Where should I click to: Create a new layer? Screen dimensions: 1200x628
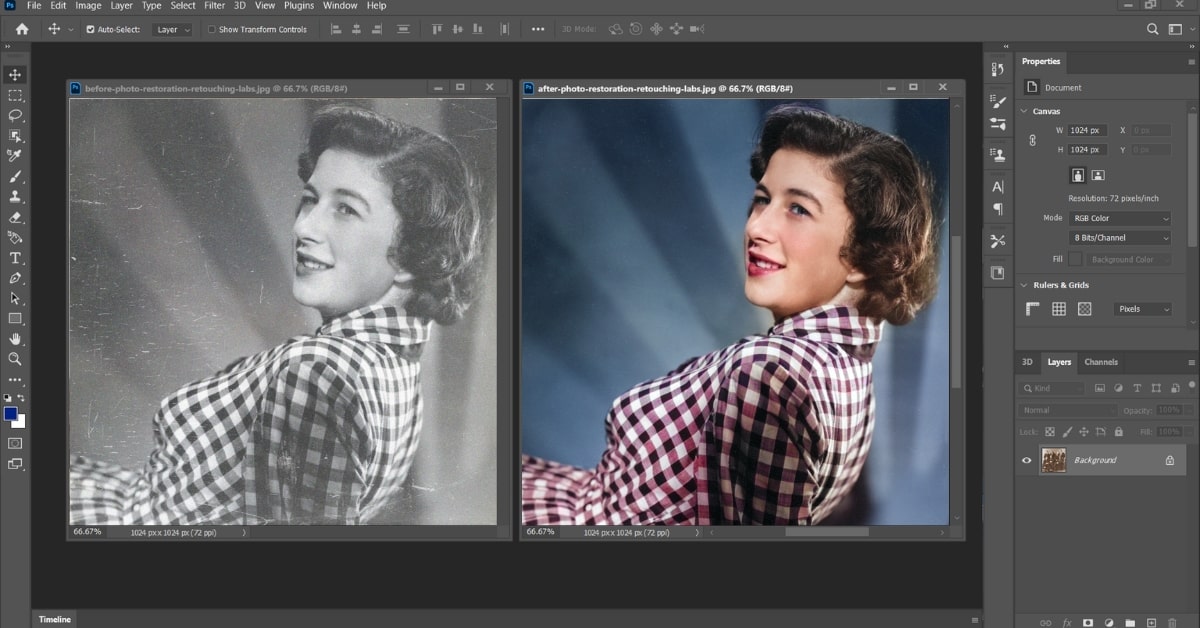tap(1151, 622)
